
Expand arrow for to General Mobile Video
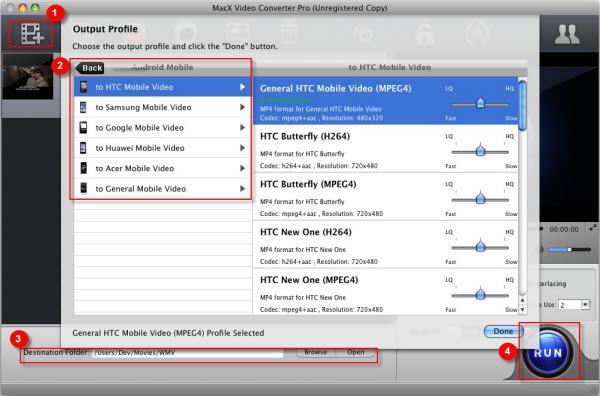tap(242, 188)
